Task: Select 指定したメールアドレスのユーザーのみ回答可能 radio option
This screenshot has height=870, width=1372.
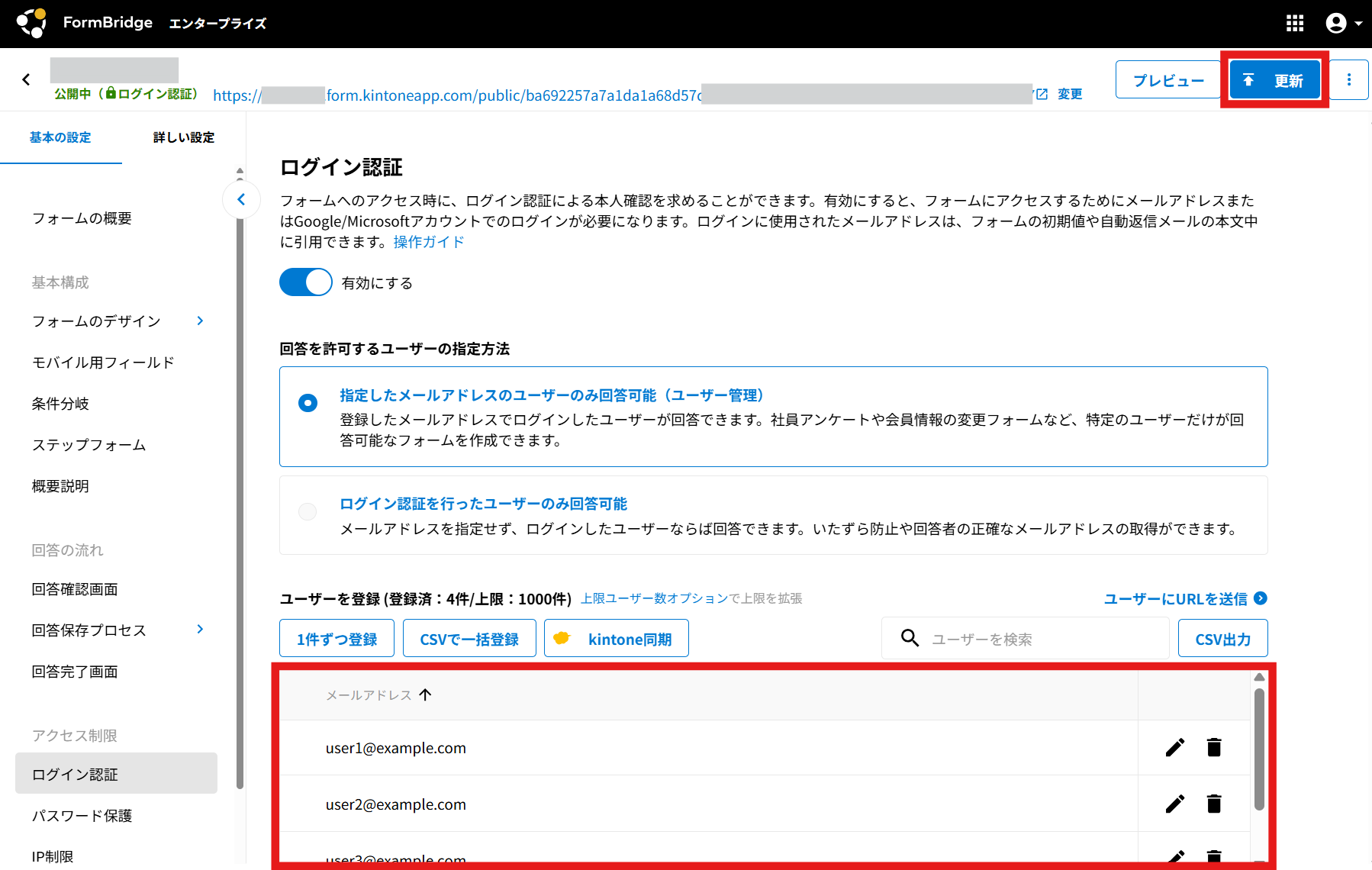Action: (308, 403)
